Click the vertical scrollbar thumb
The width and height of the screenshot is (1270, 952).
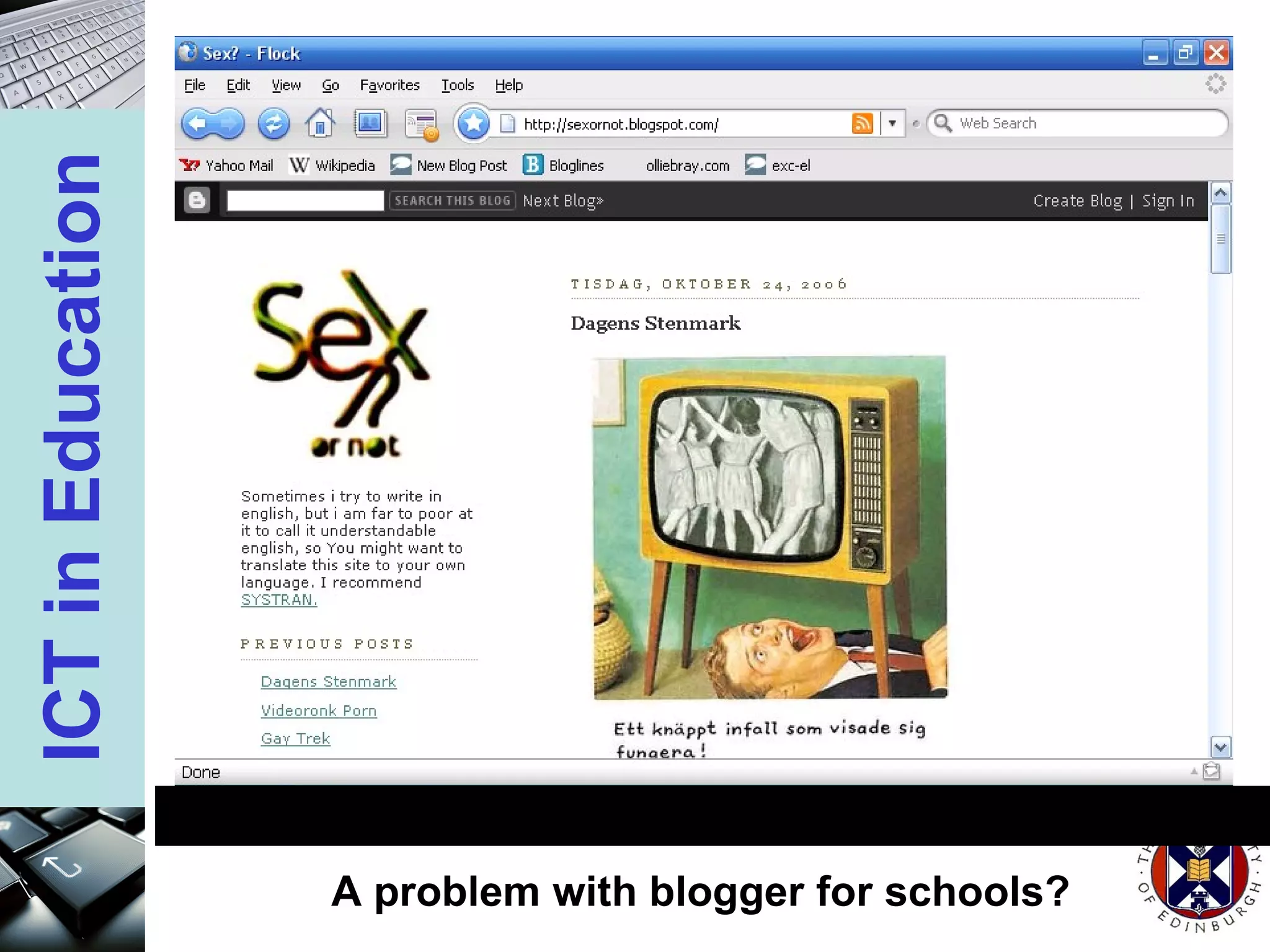(x=1220, y=239)
